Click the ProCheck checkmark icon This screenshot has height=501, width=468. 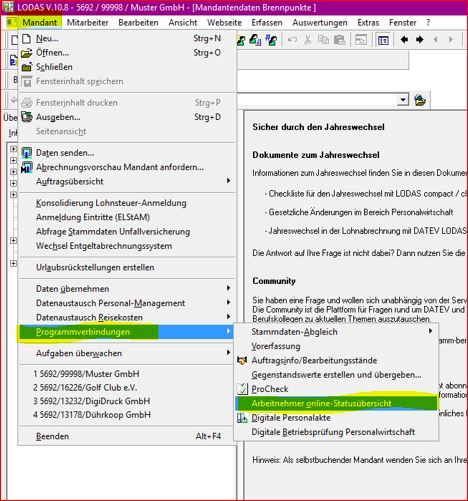click(242, 389)
